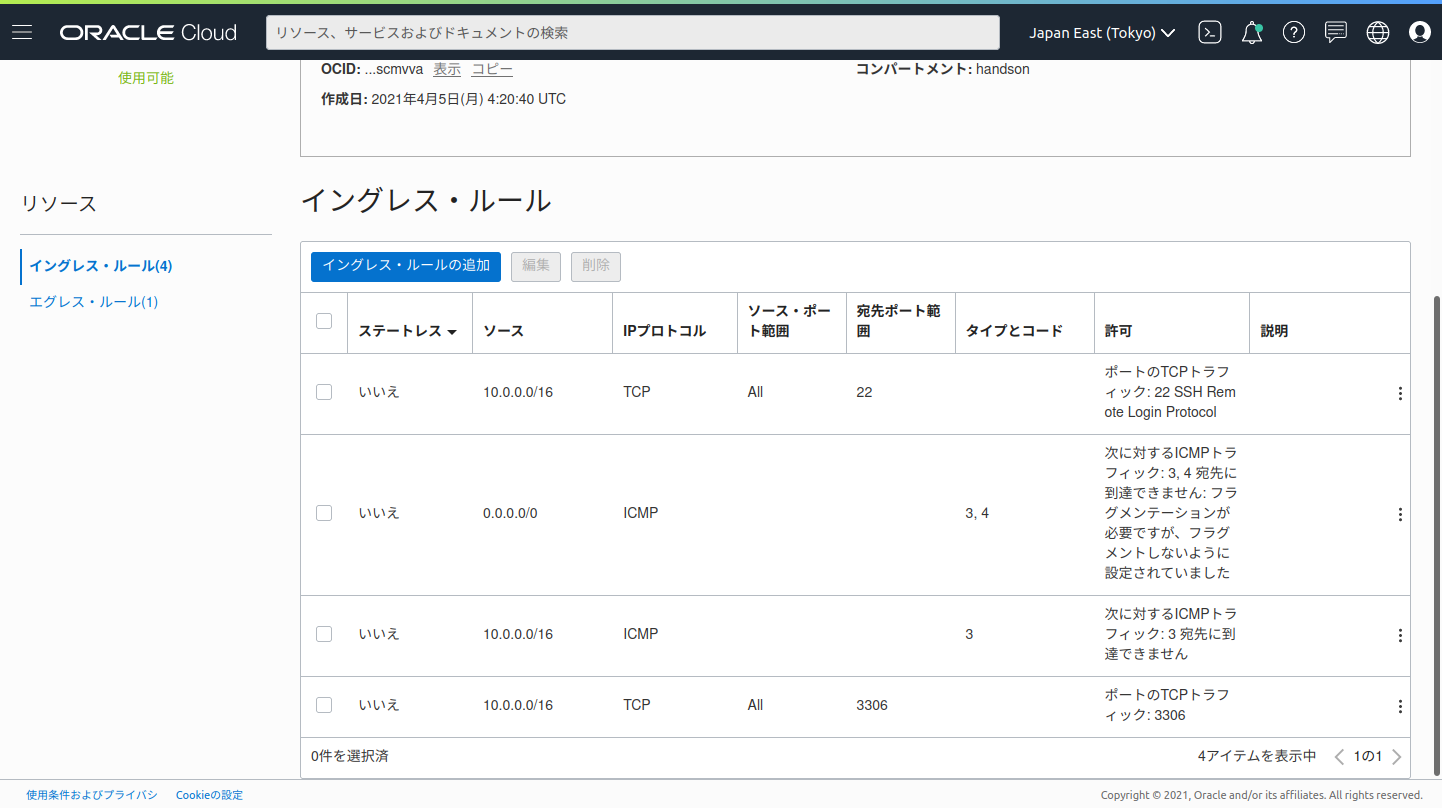Select the TCP port 22 rule checkbox
The height and width of the screenshot is (808, 1442).
[324, 392]
